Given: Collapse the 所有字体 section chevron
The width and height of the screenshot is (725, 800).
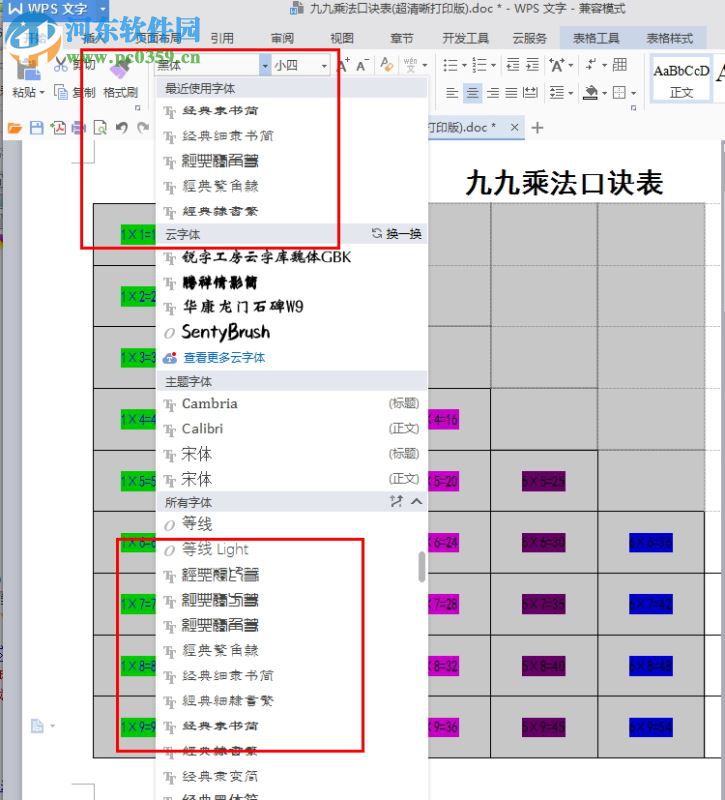Looking at the screenshot, I should click(416, 502).
